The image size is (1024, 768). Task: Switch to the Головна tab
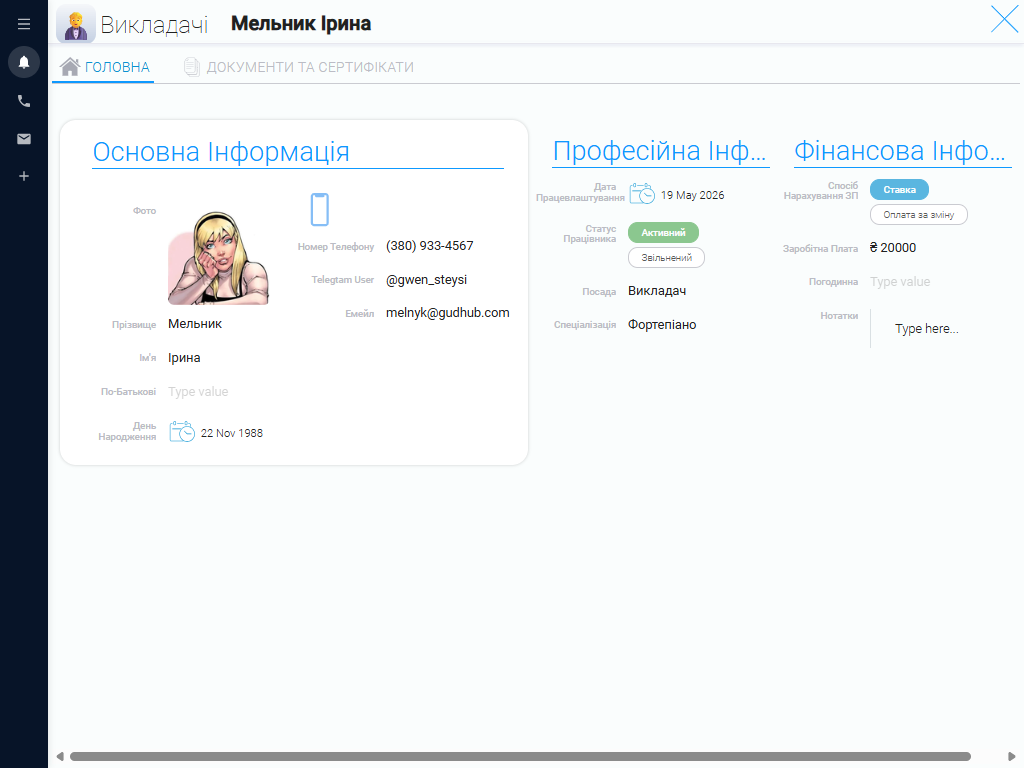click(x=104, y=67)
